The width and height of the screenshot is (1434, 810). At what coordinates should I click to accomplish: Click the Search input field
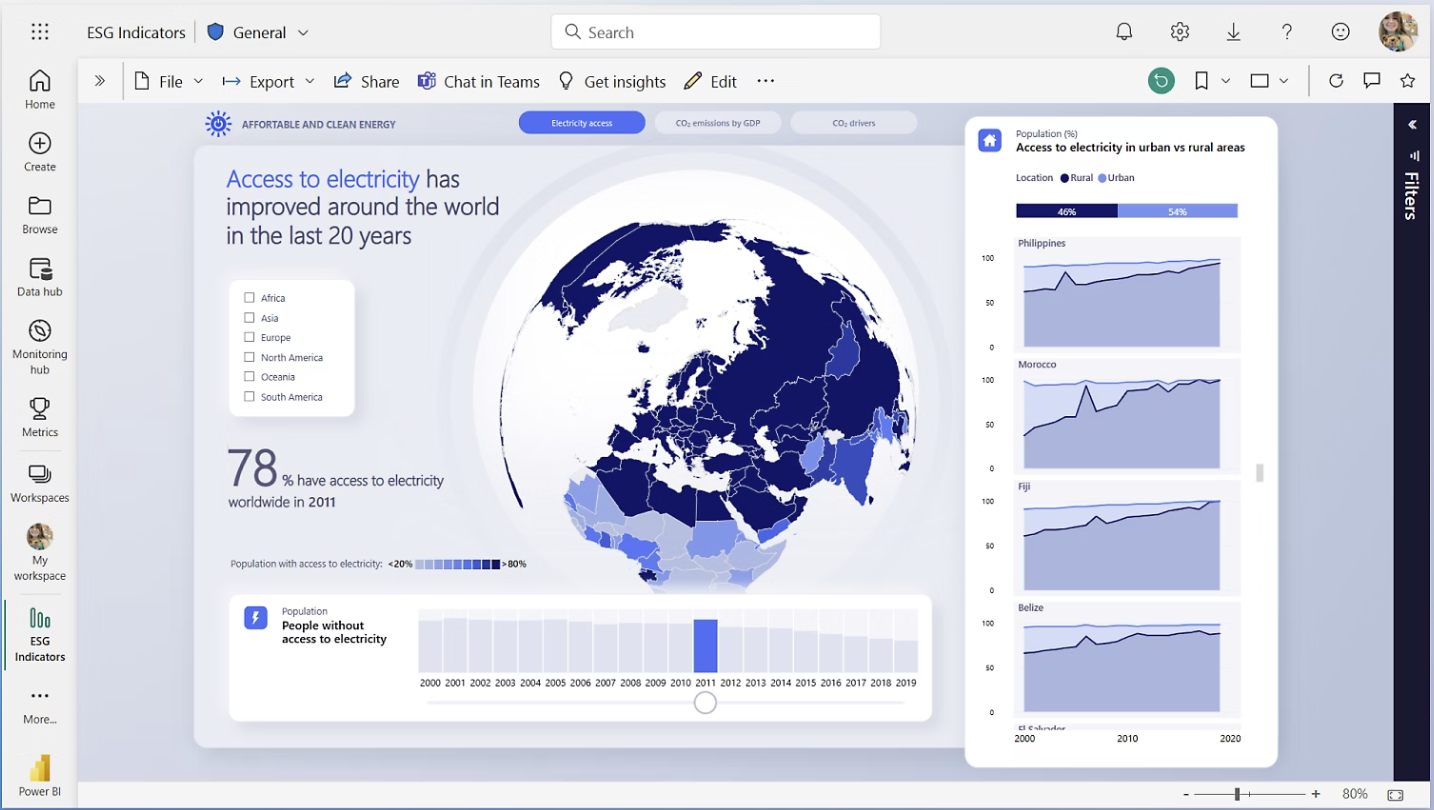[716, 32]
